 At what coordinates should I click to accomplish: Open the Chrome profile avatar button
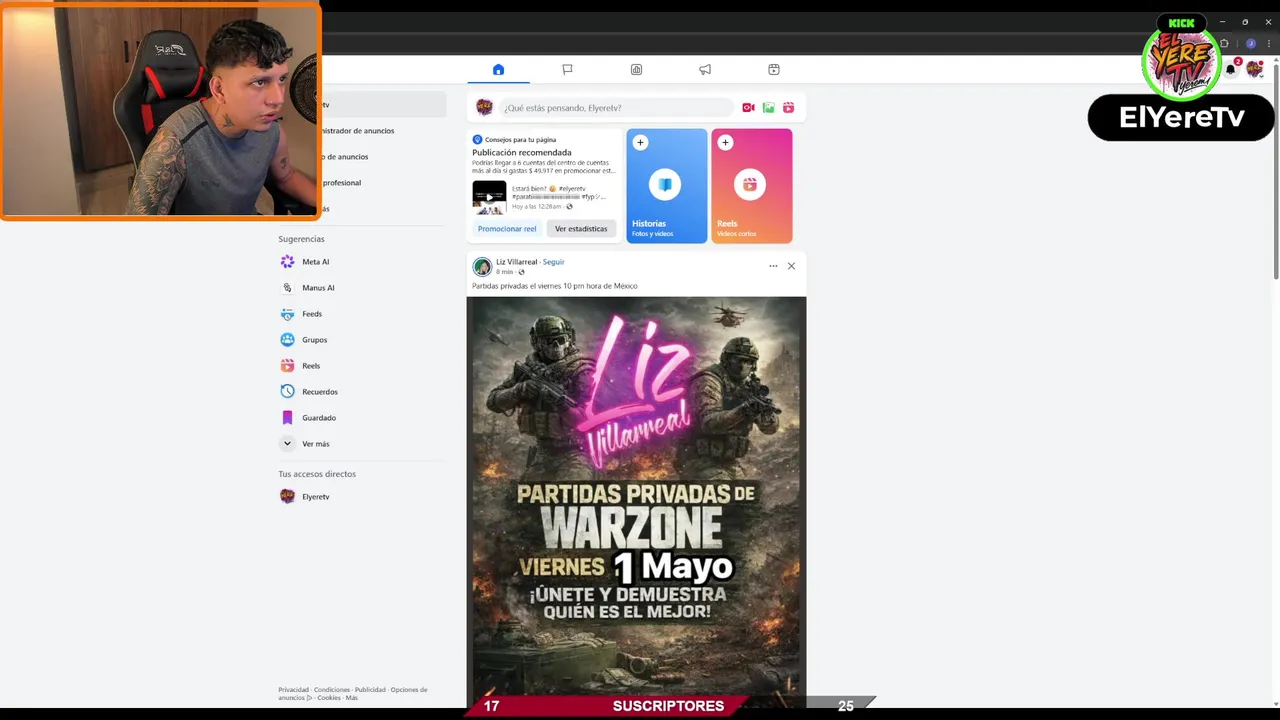1250,44
